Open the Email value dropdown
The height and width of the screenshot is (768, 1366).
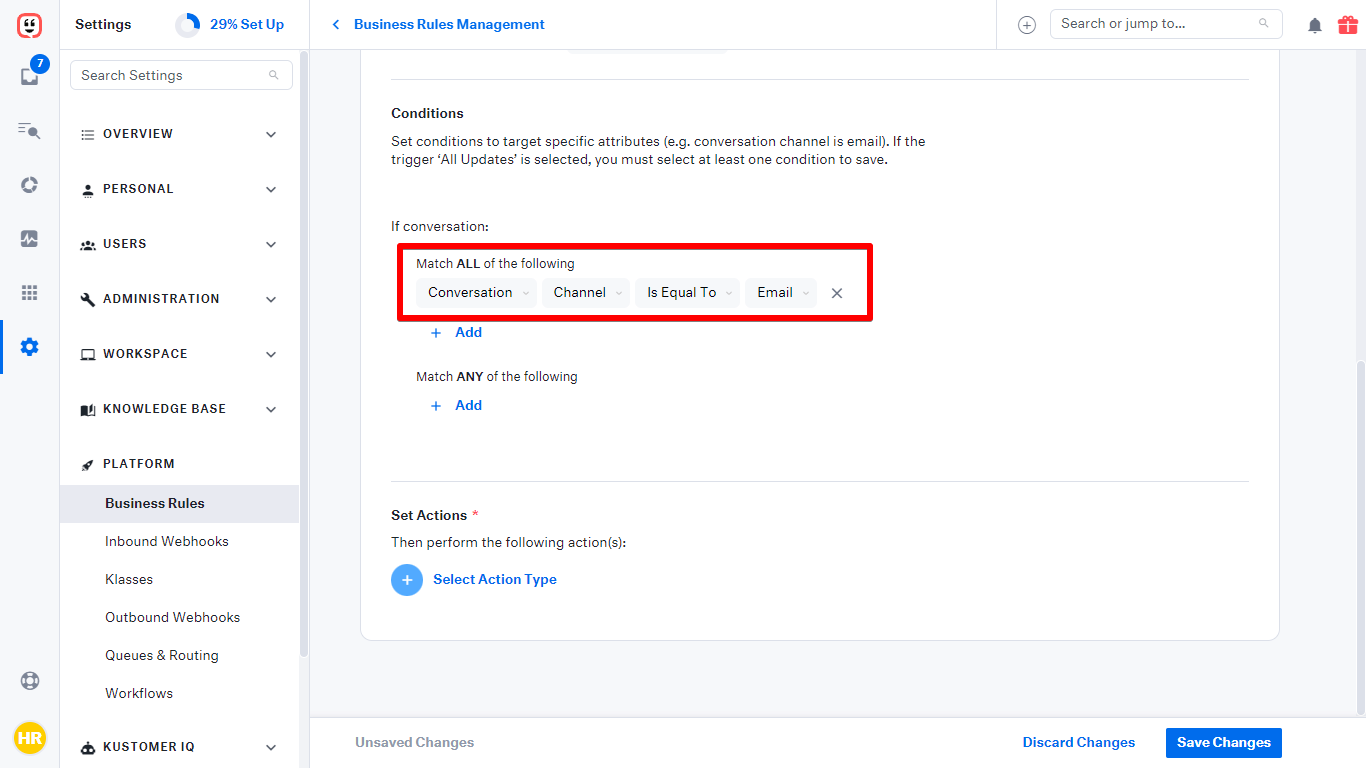pyautogui.click(x=781, y=293)
